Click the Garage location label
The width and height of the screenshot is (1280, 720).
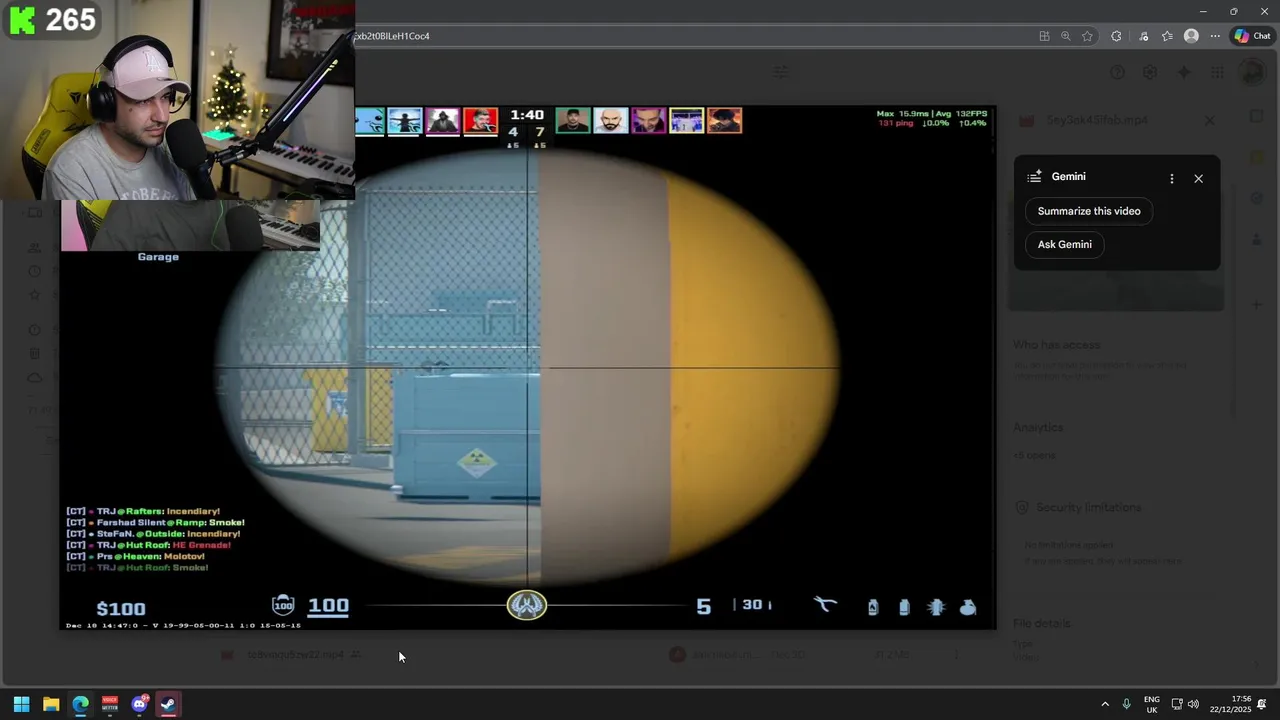point(158,257)
